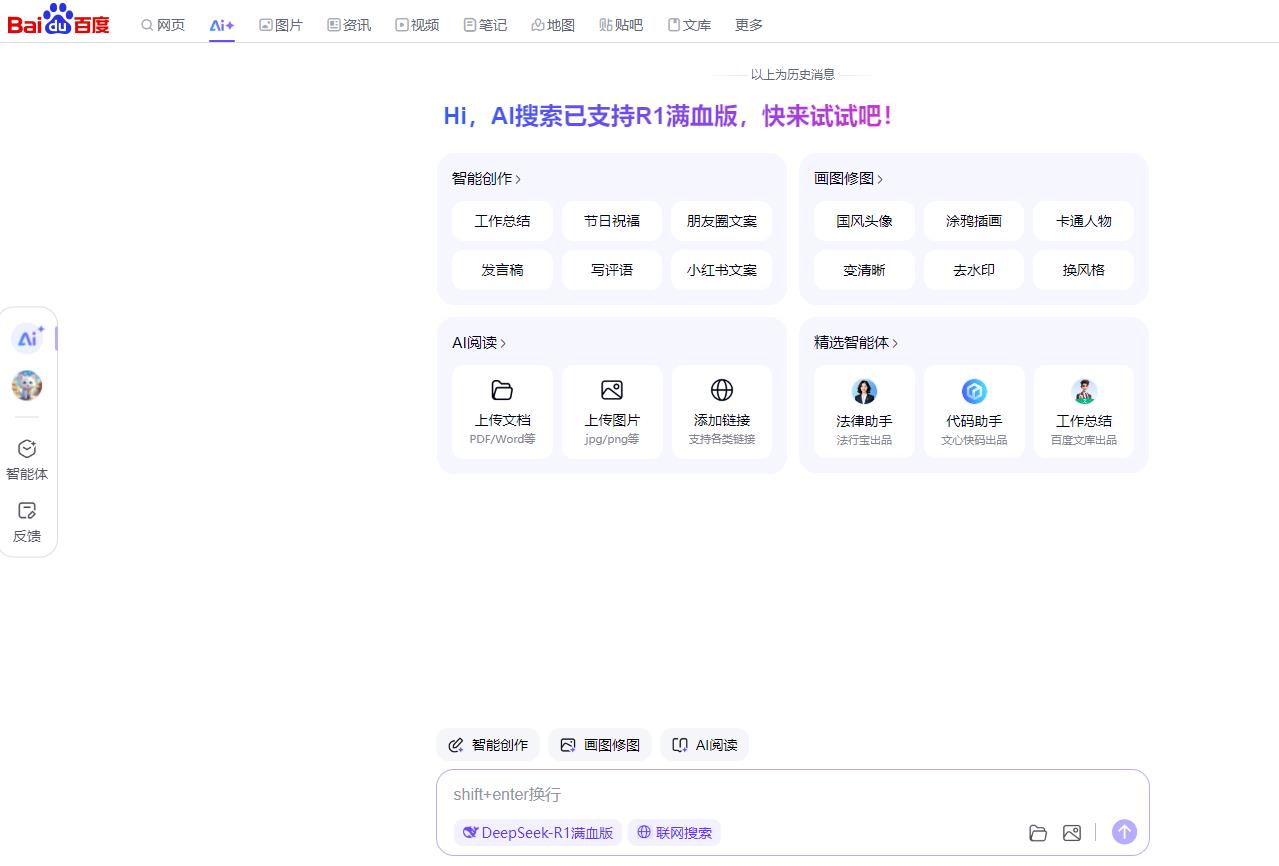Open 智能体 from the sidebar
Viewport: 1279px width, 866px height.
[x=27, y=460]
